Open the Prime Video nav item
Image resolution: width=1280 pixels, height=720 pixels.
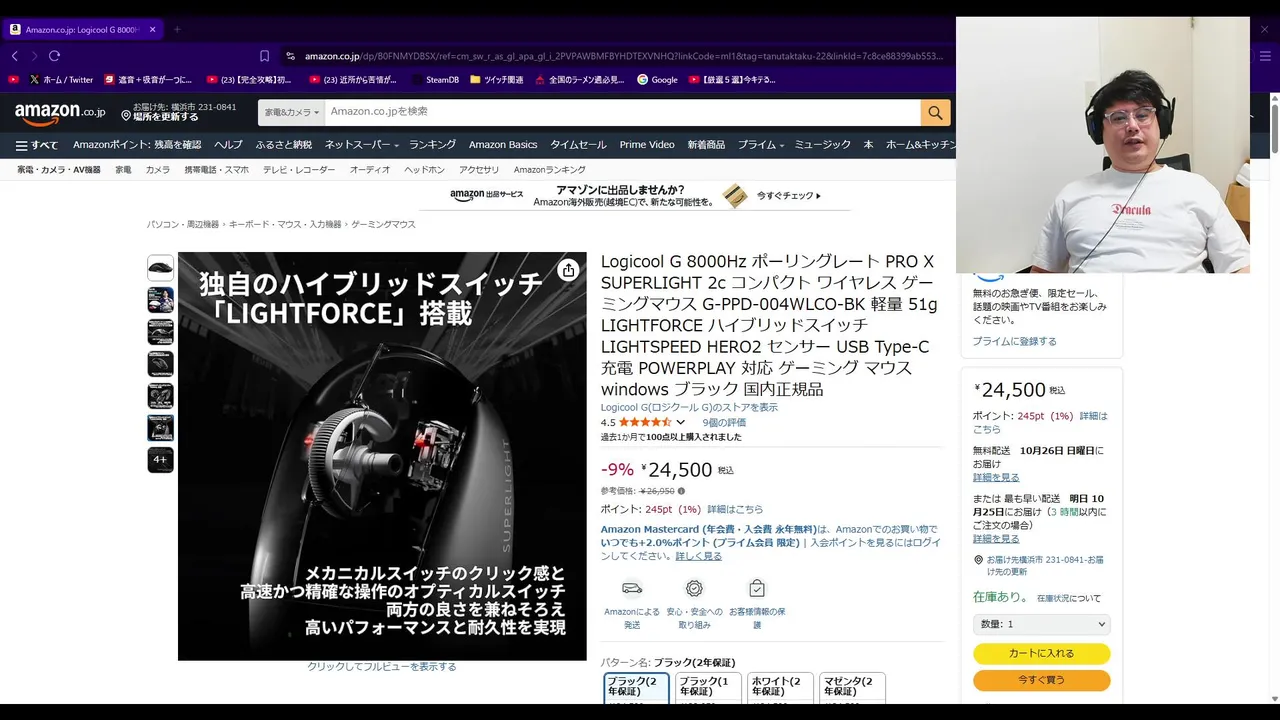(647, 145)
